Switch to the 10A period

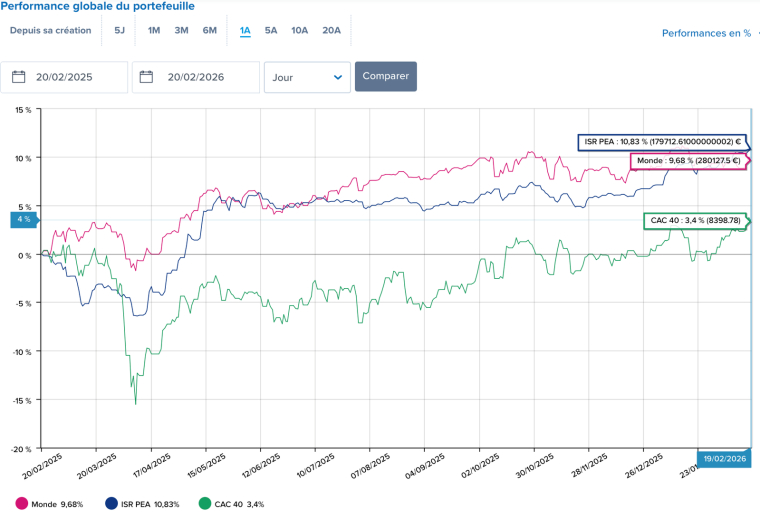click(300, 30)
